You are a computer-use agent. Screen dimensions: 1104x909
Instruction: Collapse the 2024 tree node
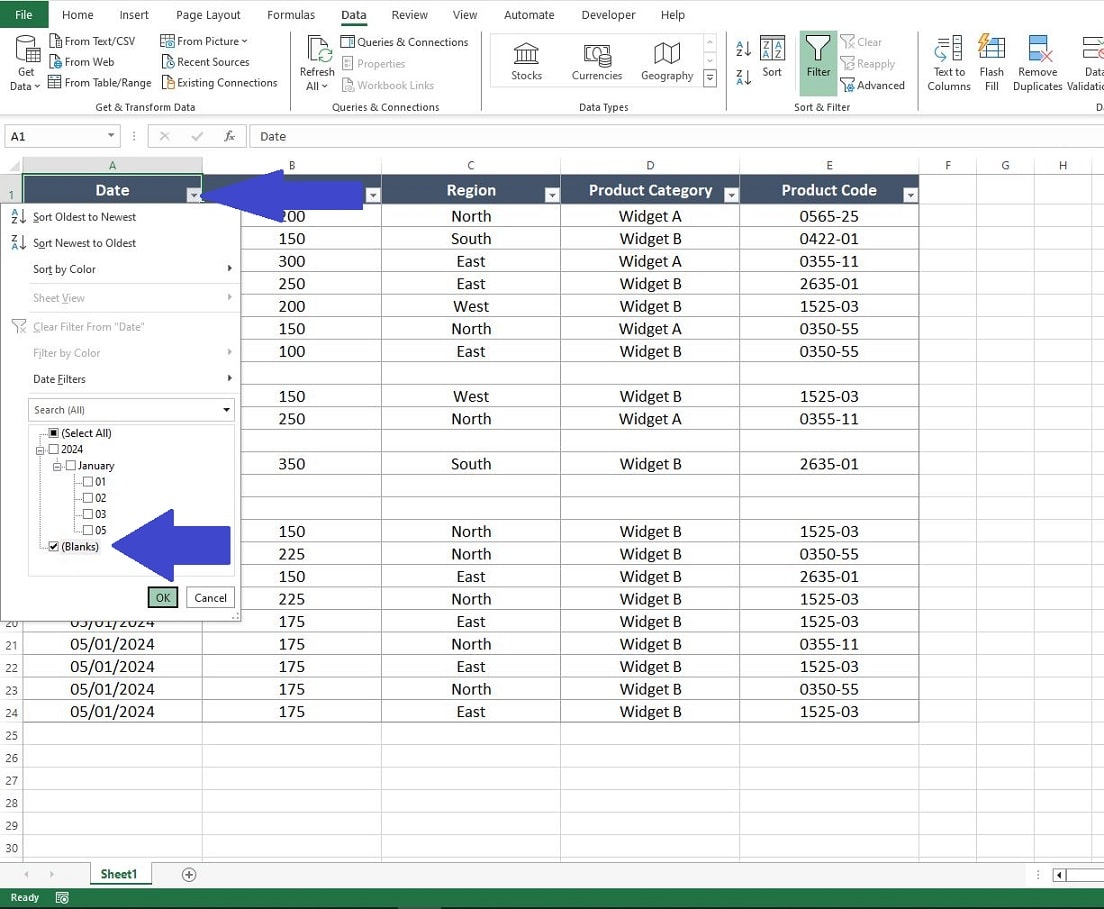coord(43,449)
